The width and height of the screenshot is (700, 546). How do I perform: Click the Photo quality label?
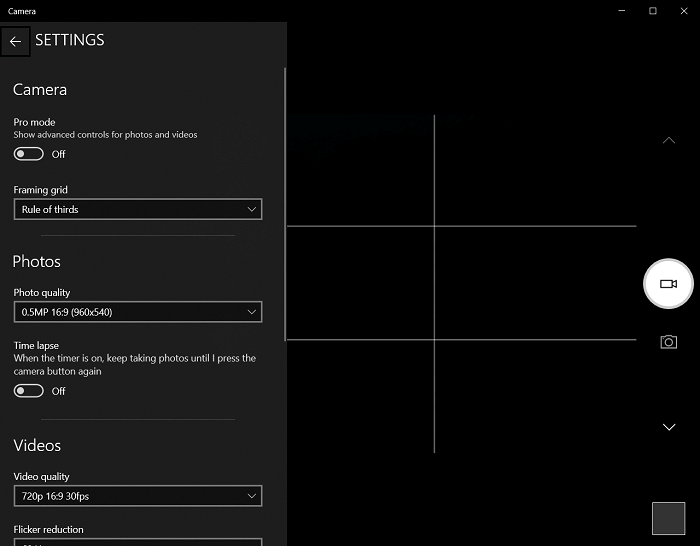(x=42, y=293)
